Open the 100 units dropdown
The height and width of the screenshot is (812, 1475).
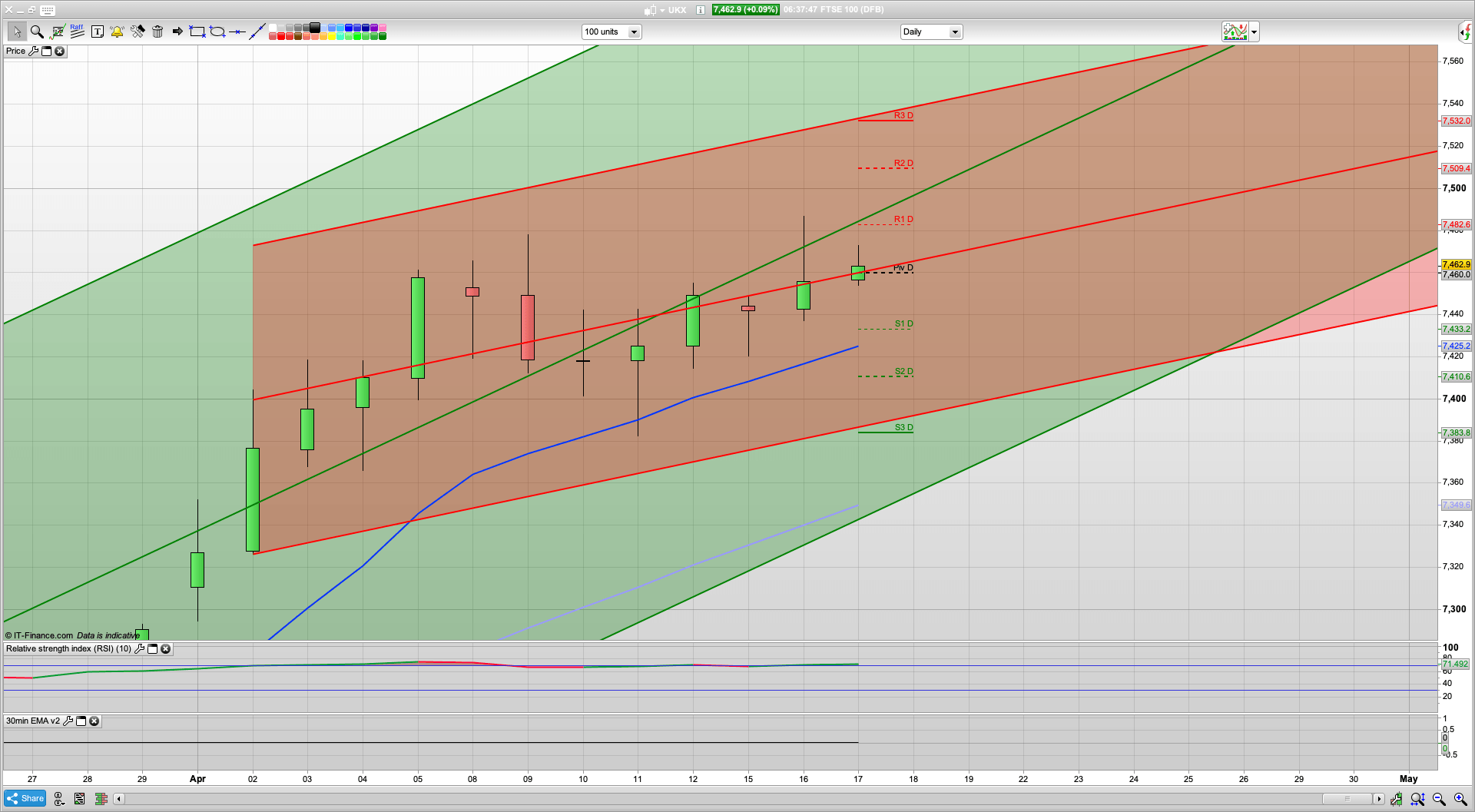pyautogui.click(x=612, y=32)
